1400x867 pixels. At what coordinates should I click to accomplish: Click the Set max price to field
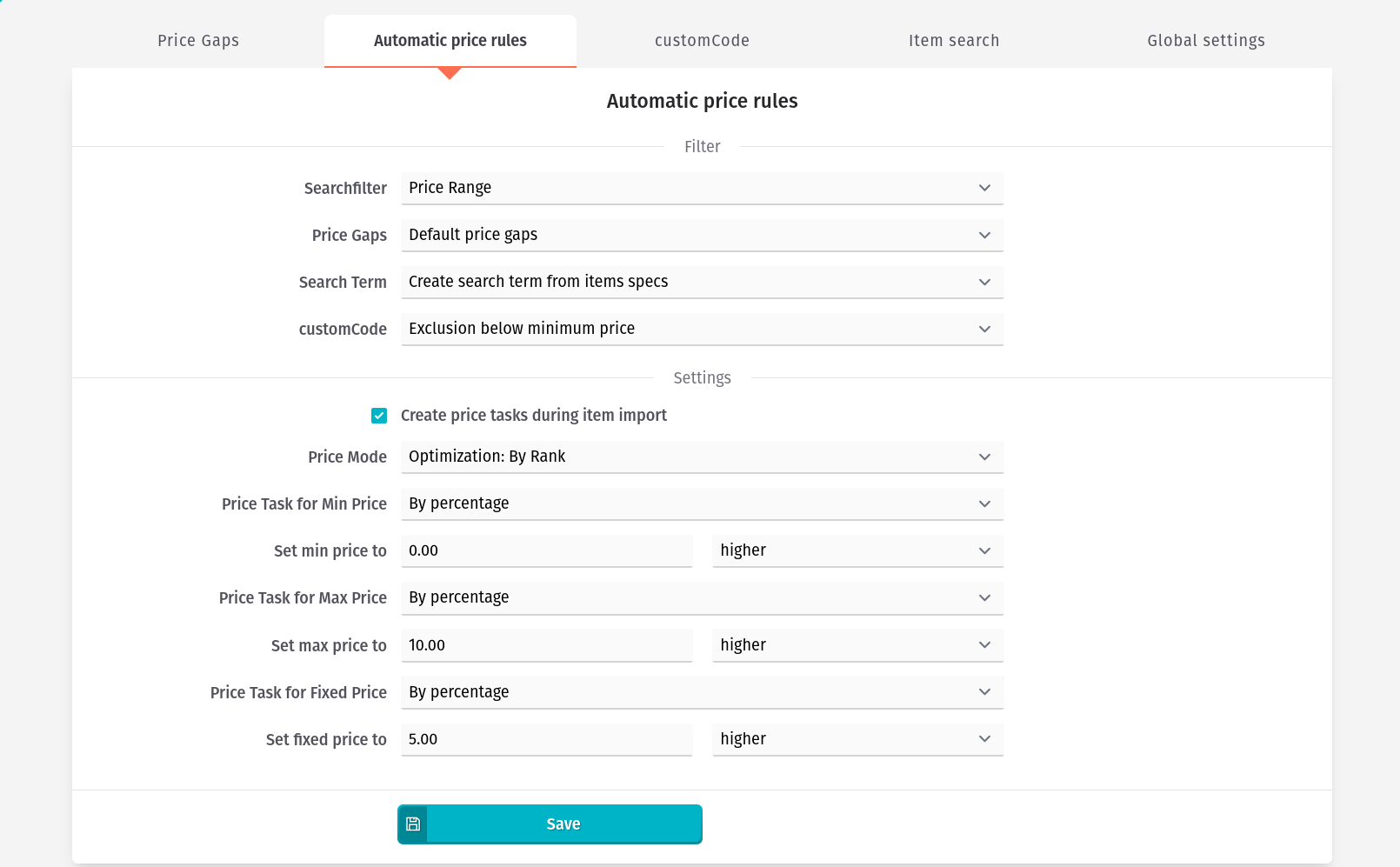tap(546, 645)
